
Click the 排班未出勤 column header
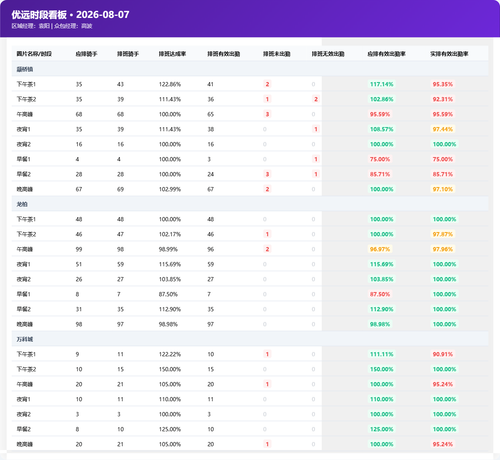coord(277,54)
